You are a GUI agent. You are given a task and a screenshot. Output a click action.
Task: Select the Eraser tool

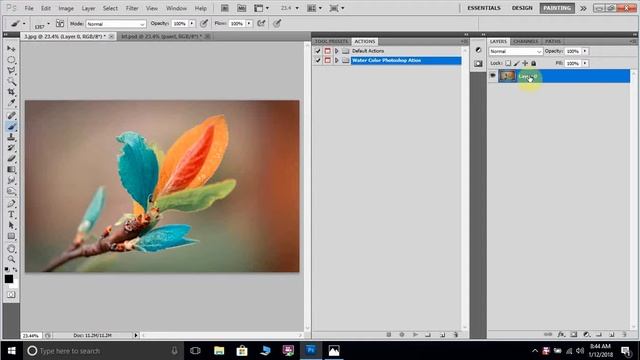click(11, 158)
